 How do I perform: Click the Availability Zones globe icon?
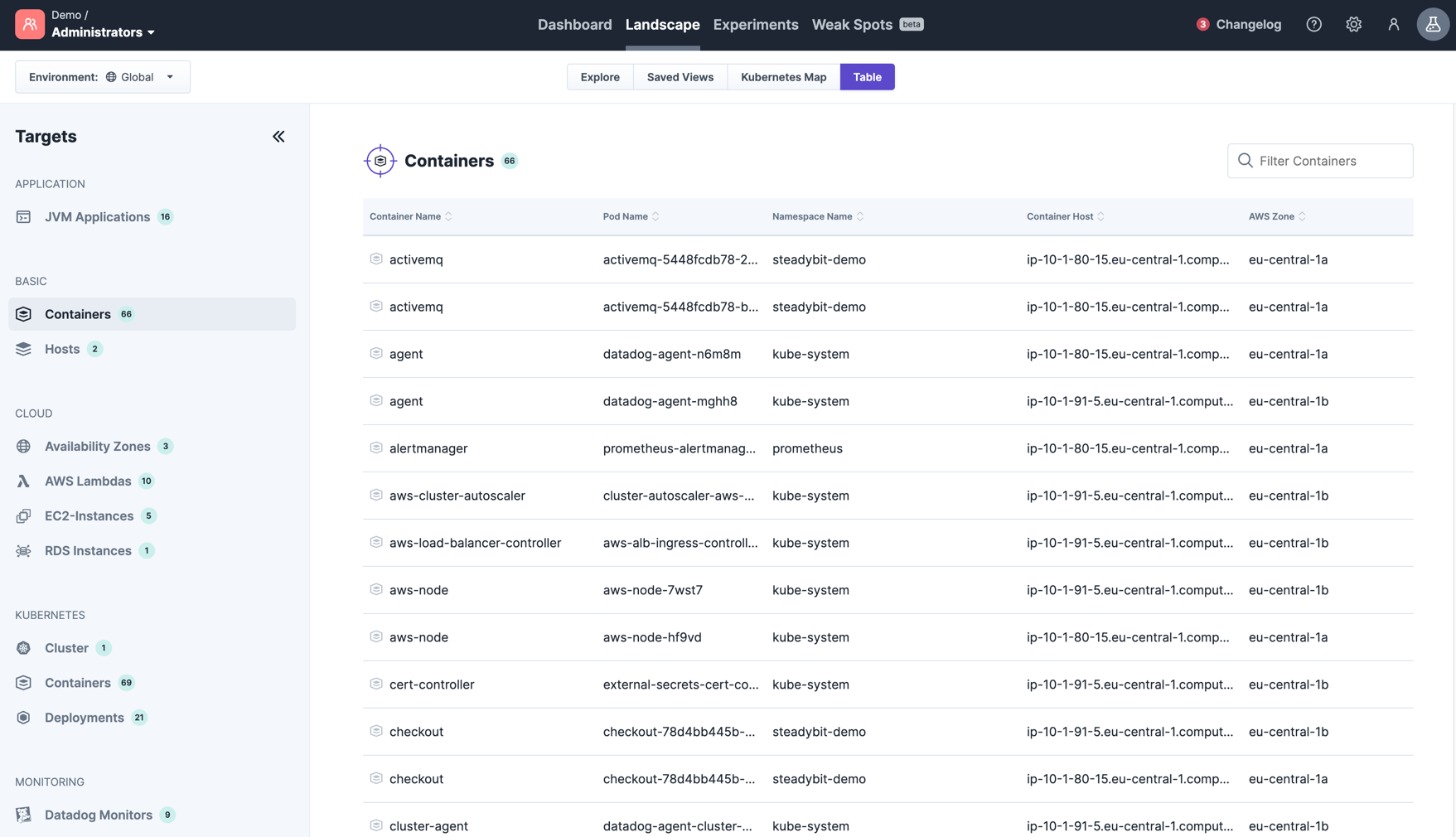23,447
